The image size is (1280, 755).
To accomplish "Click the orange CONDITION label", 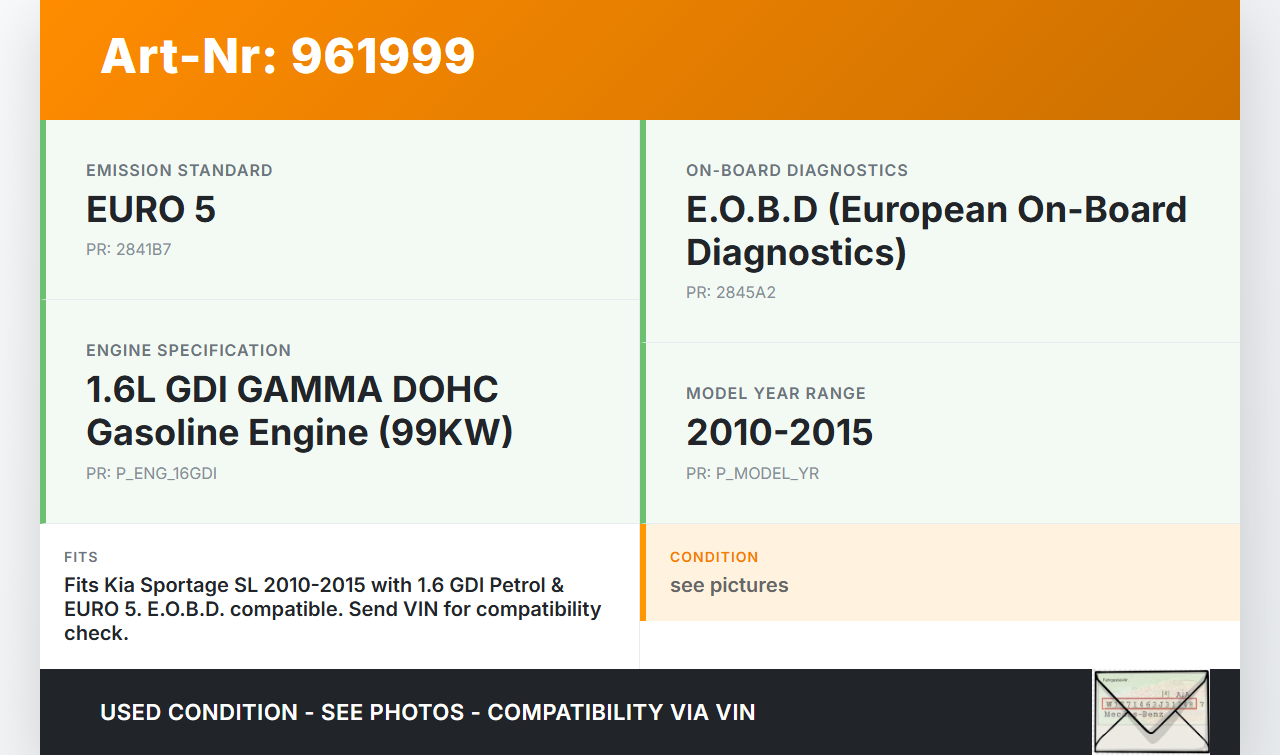I will 714,557.
